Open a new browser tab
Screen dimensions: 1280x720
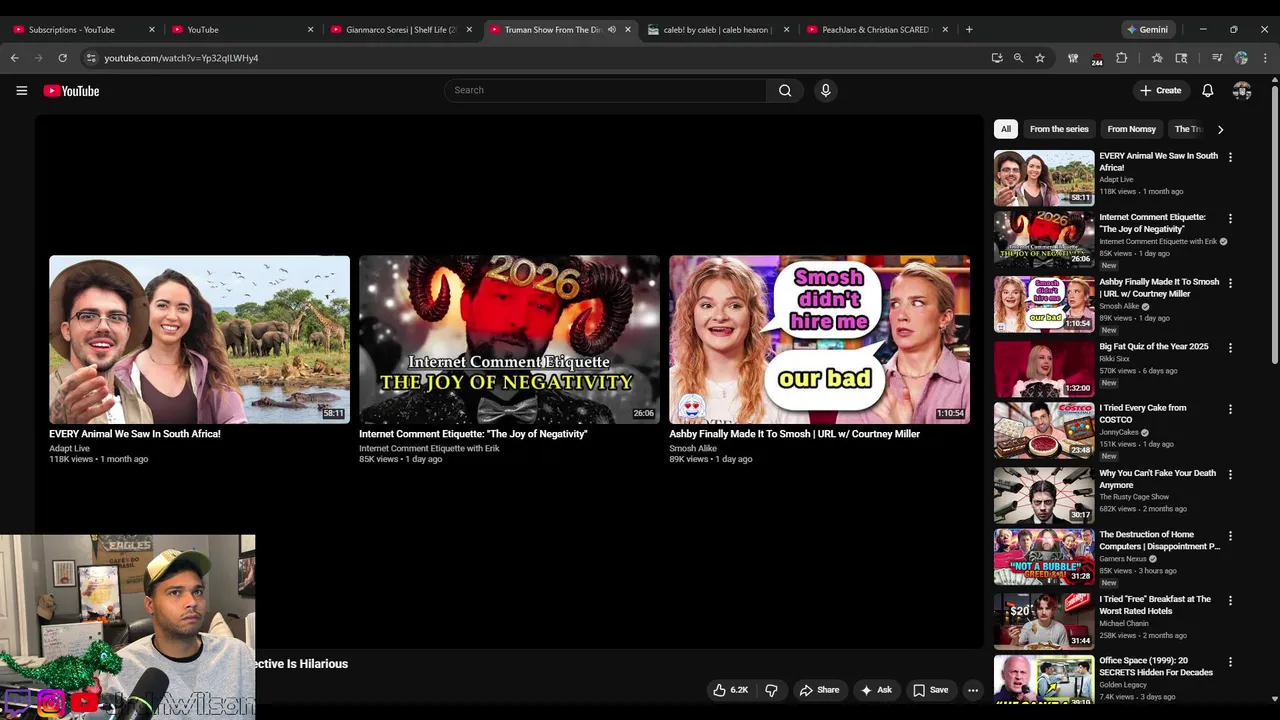[x=968, y=29]
